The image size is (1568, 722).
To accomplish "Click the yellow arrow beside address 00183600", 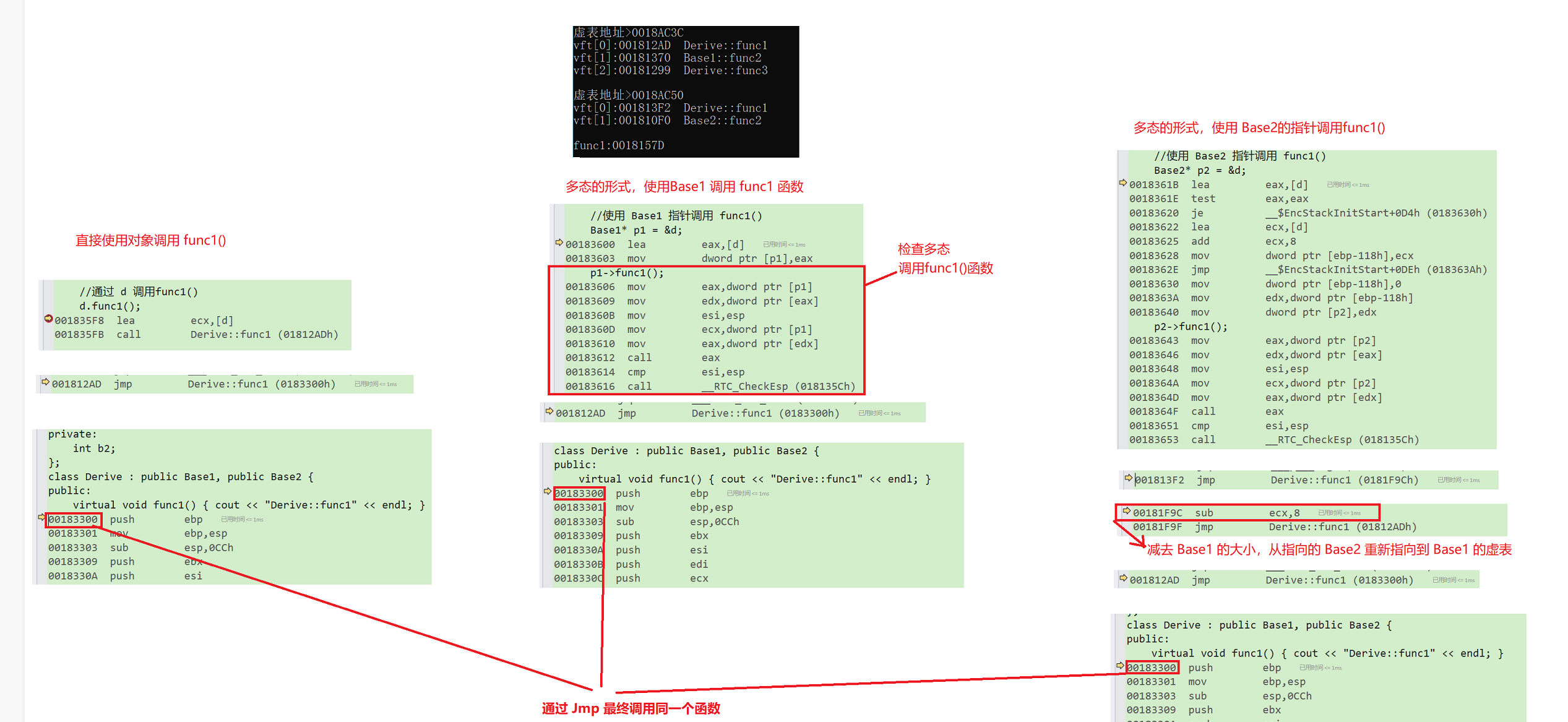I will (559, 243).
